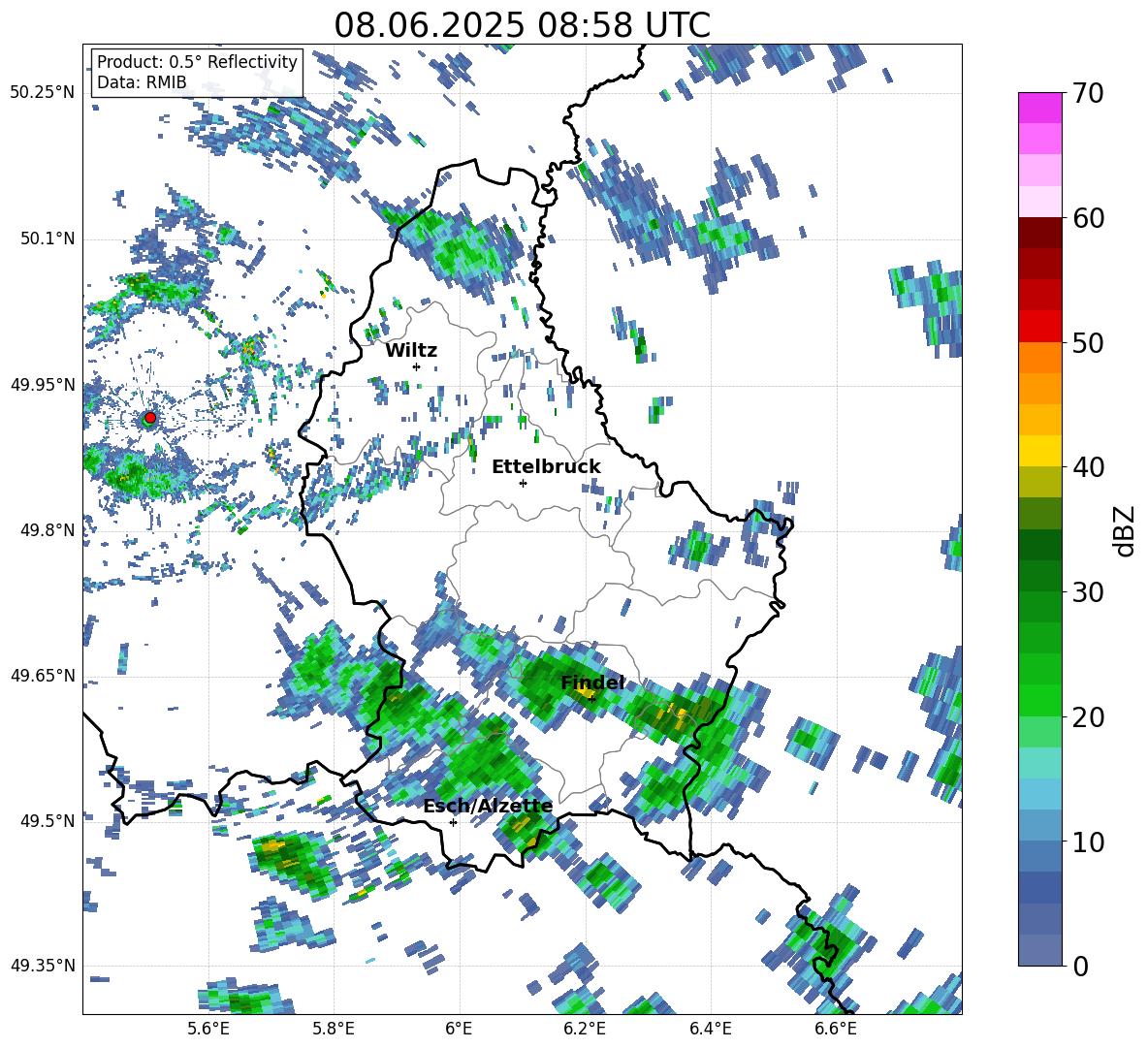Click the 49.8°N latitude label
The height and width of the screenshot is (1048, 1148).
tap(47, 530)
